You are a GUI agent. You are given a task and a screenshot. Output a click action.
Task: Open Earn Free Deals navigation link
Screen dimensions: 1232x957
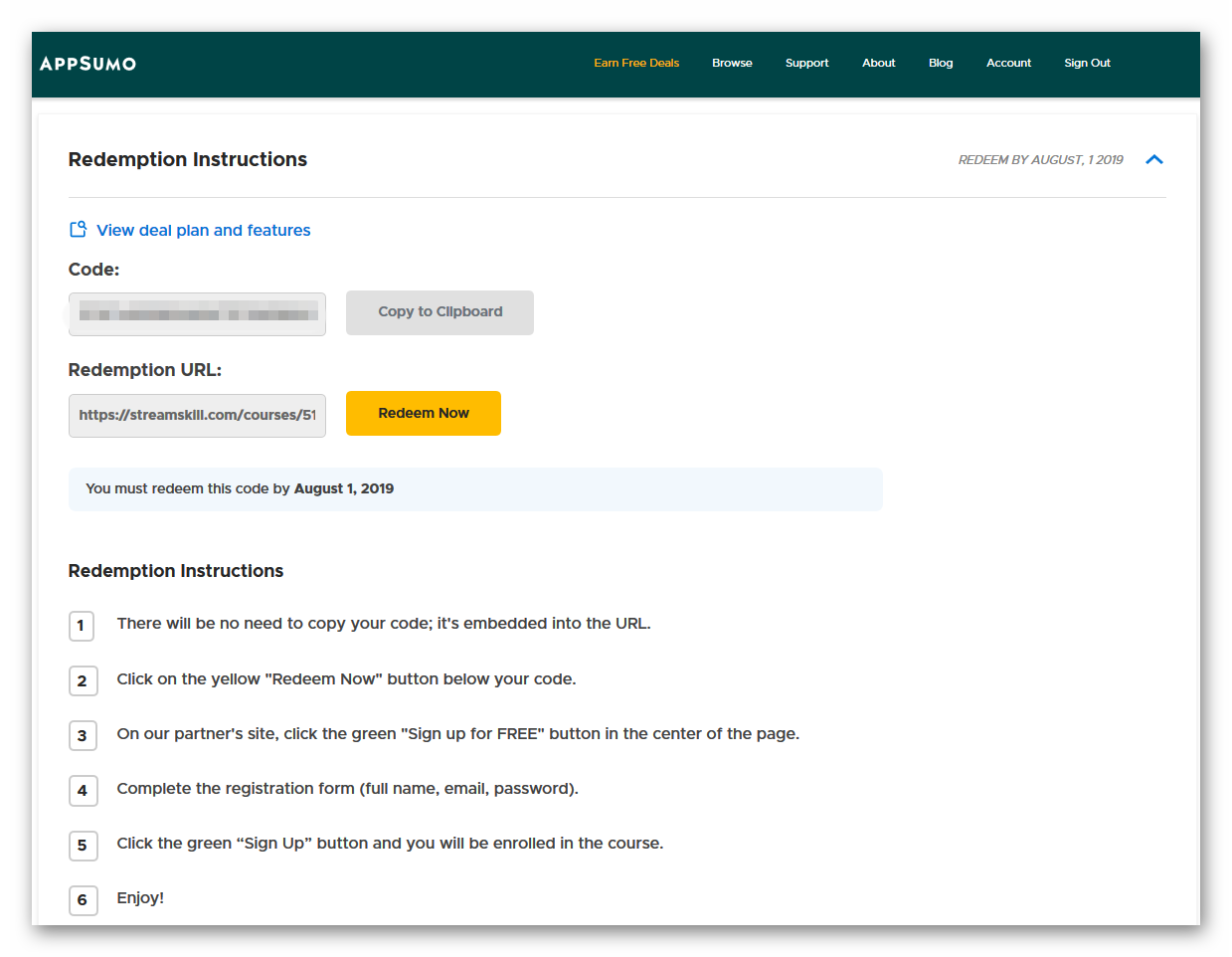(x=635, y=63)
